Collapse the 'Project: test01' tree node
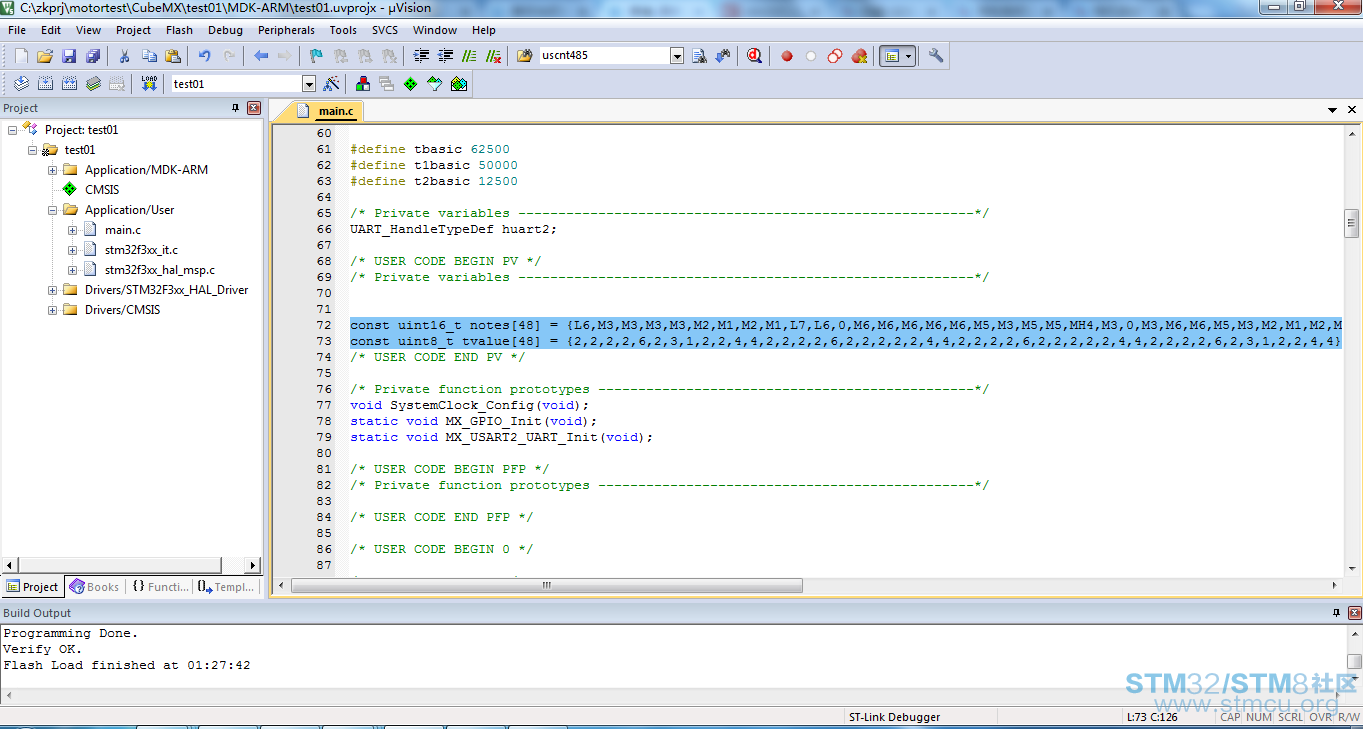This screenshot has width=1363, height=729. coord(12,130)
